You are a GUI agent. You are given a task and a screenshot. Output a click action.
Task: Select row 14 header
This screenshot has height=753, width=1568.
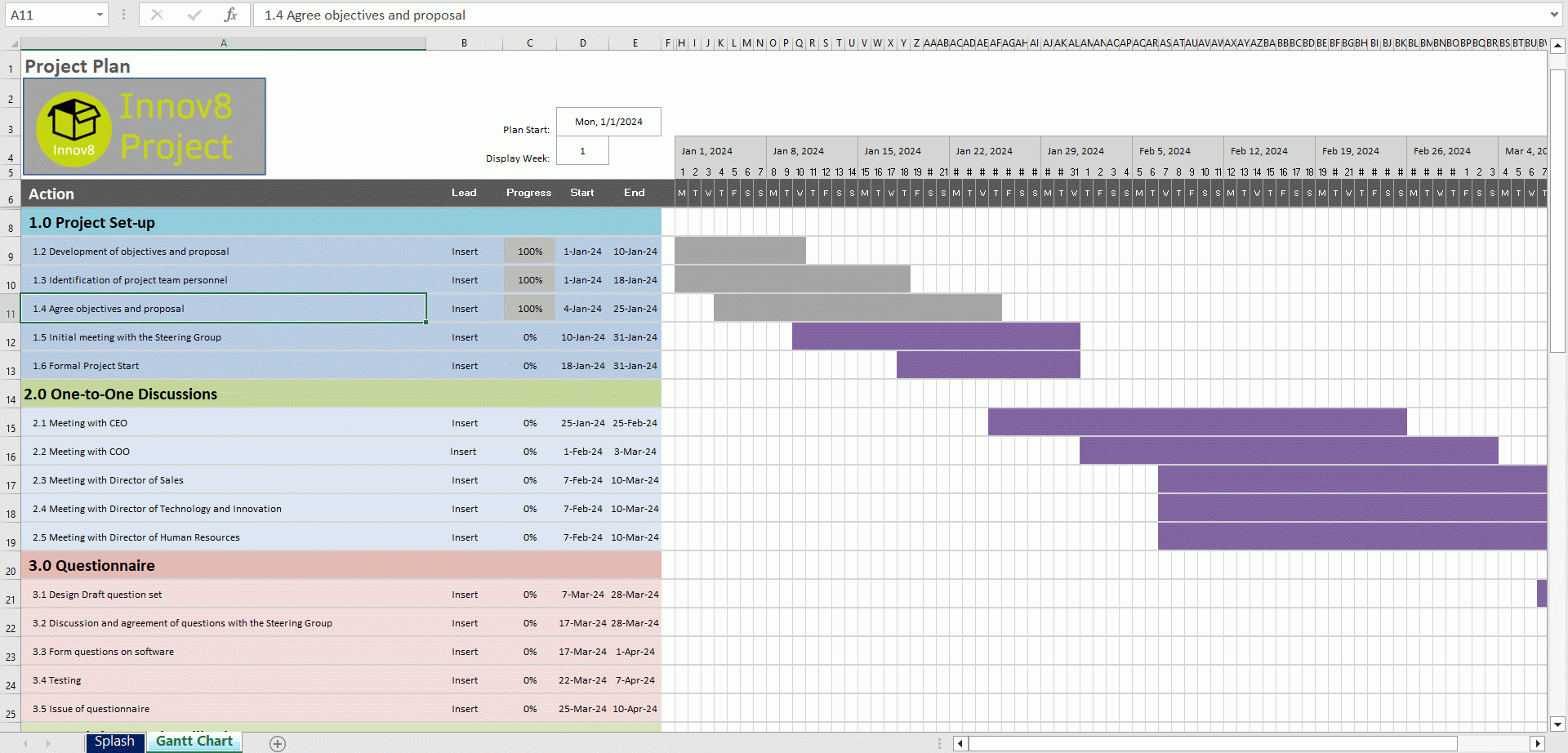point(11,399)
